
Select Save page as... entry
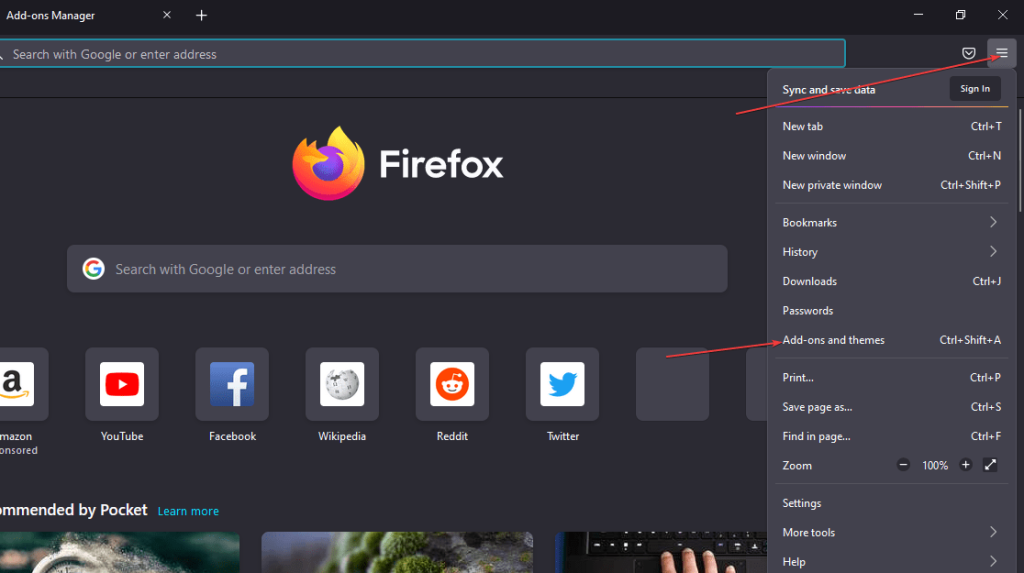pyautogui.click(x=891, y=406)
